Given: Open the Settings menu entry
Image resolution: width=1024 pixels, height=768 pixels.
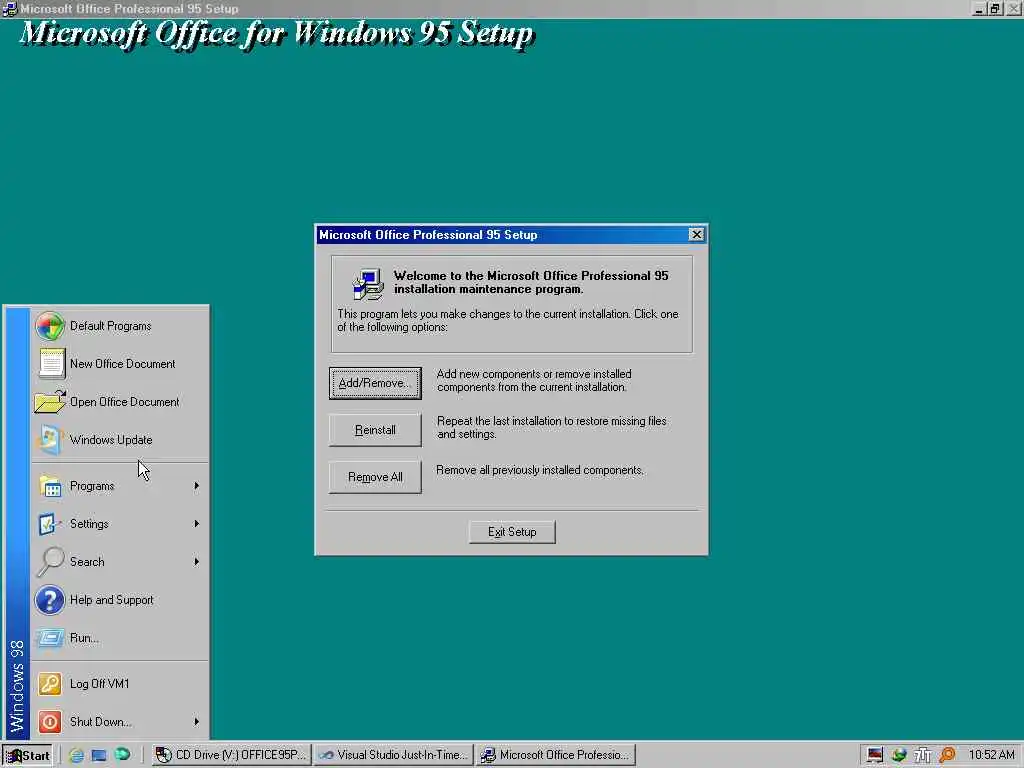Looking at the screenshot, I should coord(120,524).
